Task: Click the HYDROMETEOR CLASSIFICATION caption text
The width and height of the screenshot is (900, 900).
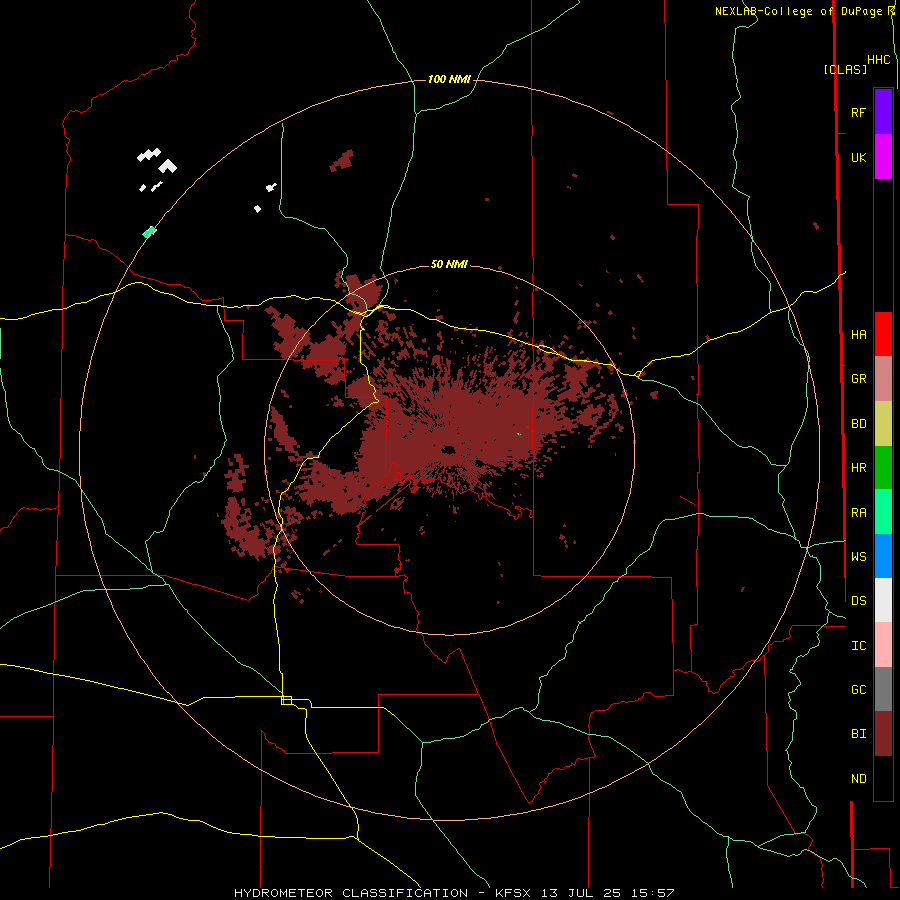Action: coord(351,893)
